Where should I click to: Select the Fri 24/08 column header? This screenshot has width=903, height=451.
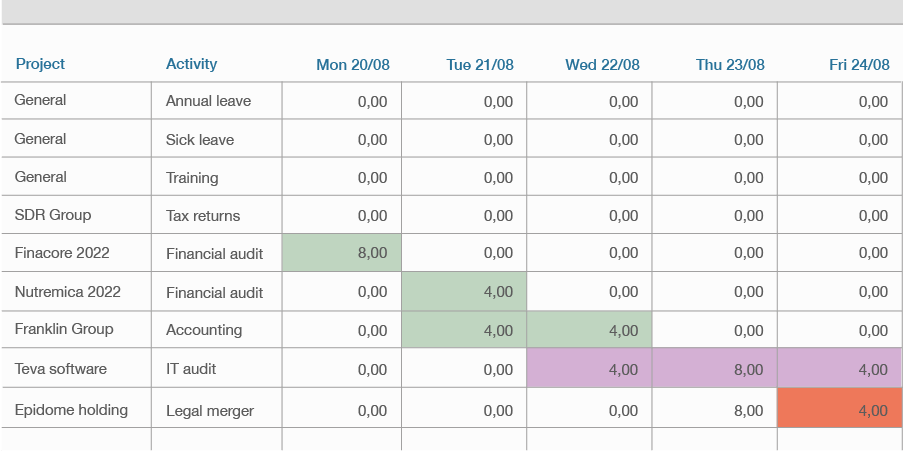859,65
